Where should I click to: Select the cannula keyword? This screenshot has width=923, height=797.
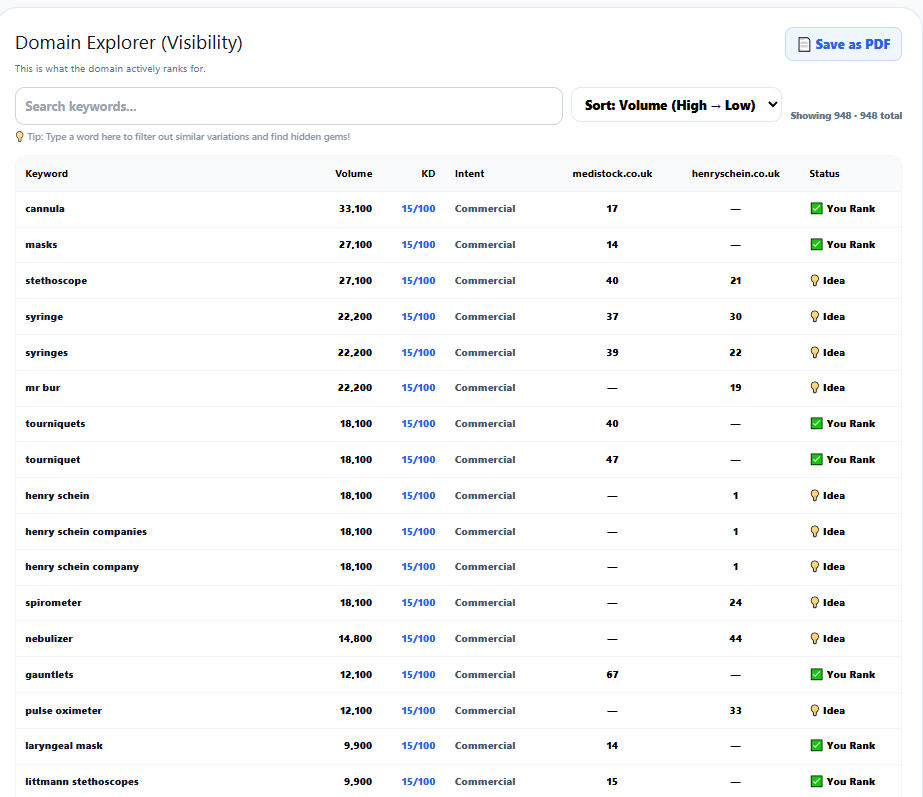click(45, 208)
